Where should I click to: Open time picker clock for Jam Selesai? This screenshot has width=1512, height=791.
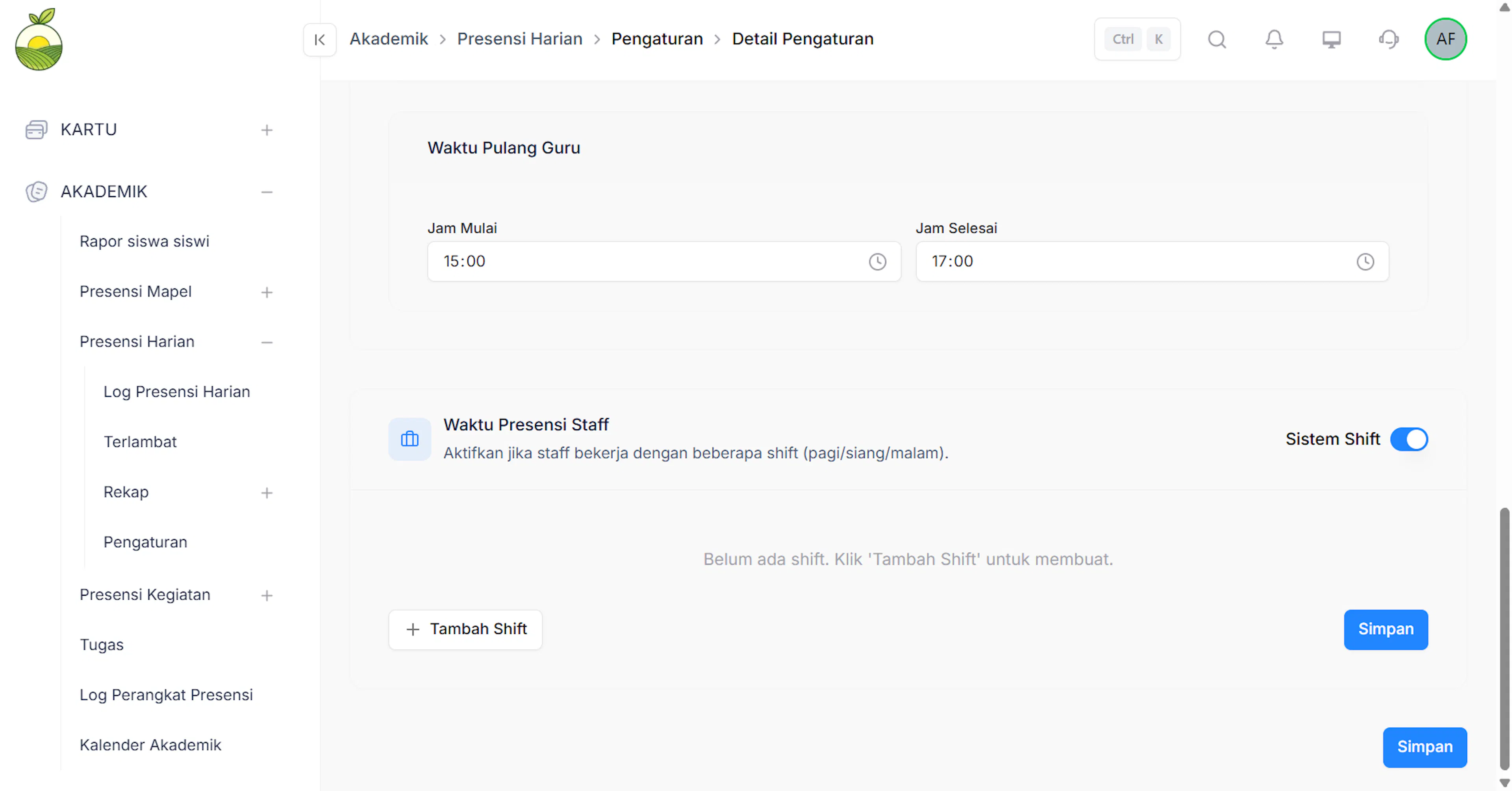1365,261
